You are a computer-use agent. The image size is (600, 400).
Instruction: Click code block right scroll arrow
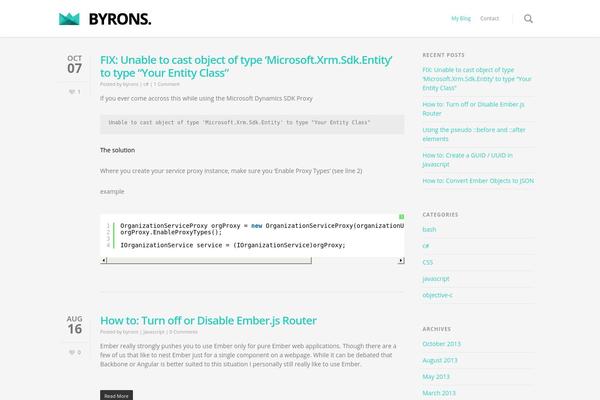[x=401, y=261]
